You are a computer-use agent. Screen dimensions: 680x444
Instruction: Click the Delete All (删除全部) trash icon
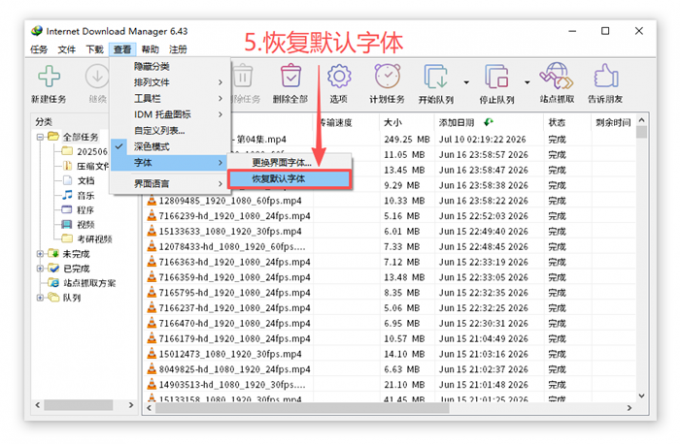point(291,76)
